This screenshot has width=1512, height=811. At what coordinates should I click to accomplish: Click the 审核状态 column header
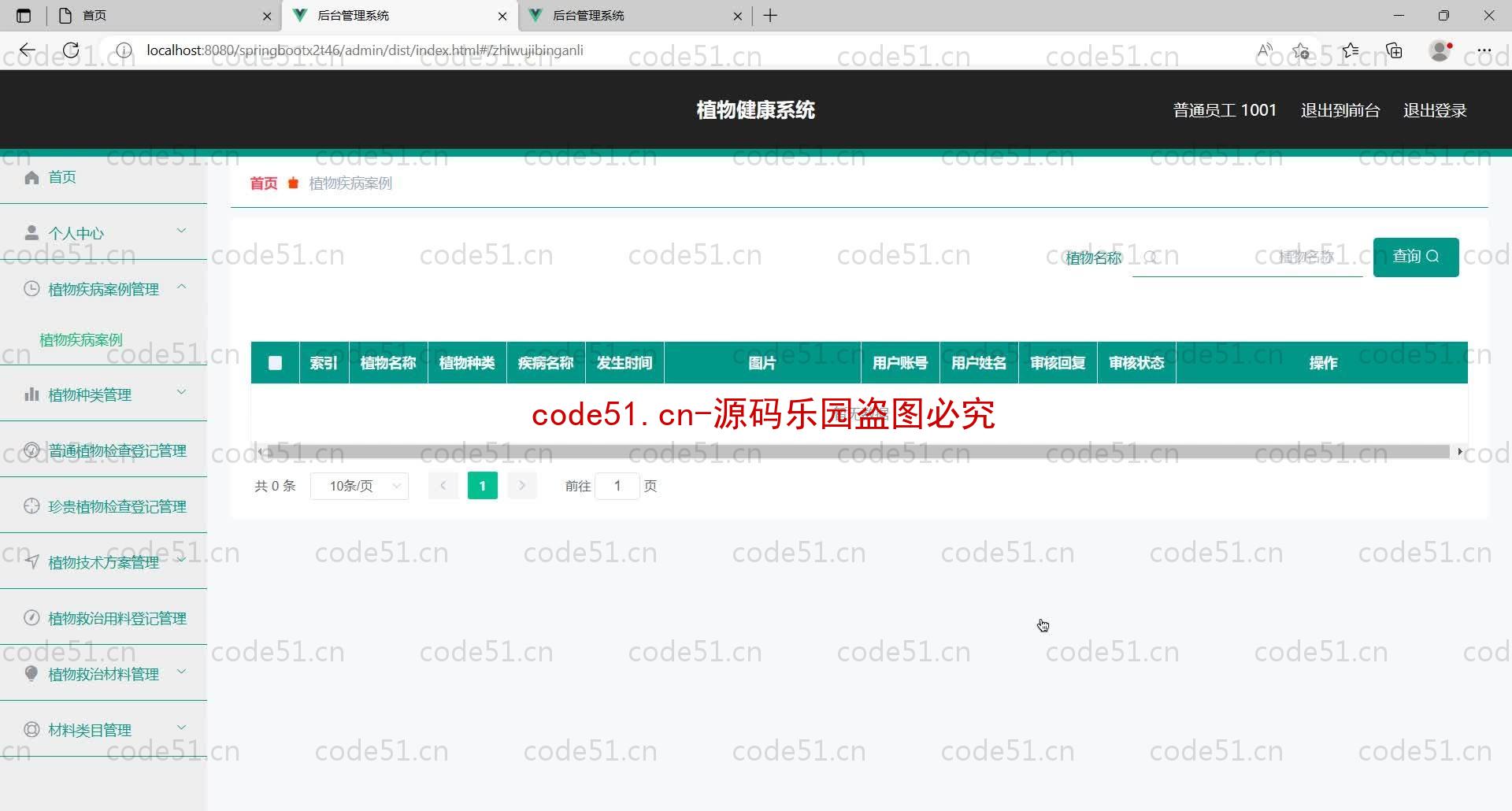pyautogui.click(x=1136, y=363)
